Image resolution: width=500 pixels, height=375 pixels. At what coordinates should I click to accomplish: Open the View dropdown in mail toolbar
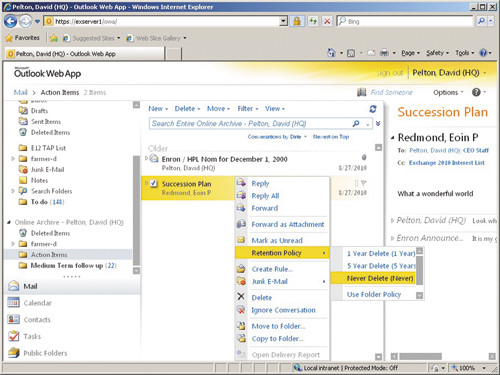[x=275, y=109]
